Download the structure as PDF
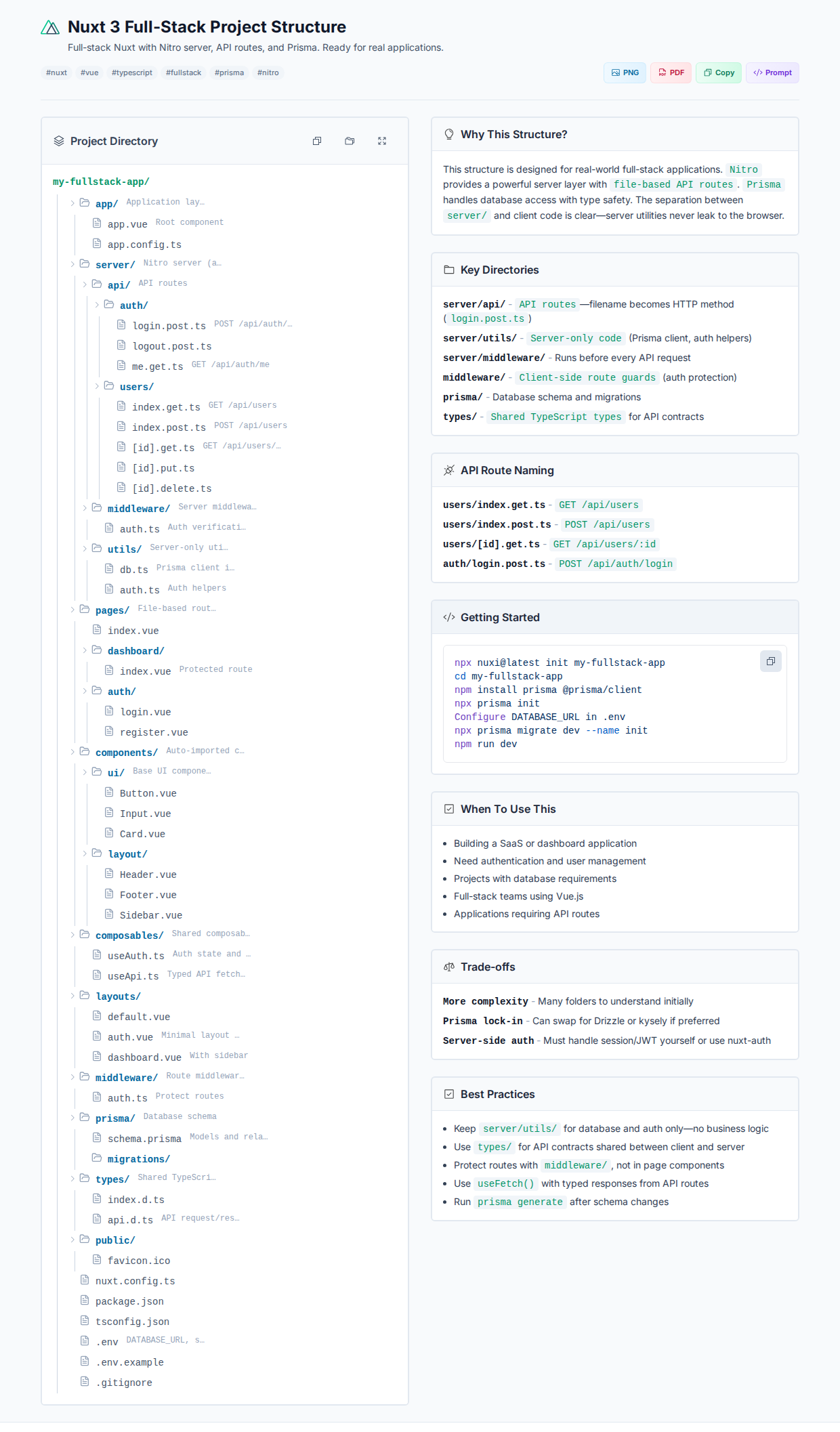840x1432 pixels. pos(671,72)
